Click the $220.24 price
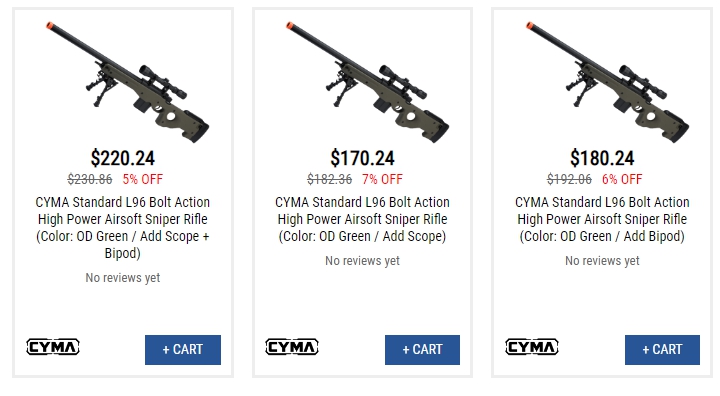This screenshot has width=720, height=396. click(123, 158)
